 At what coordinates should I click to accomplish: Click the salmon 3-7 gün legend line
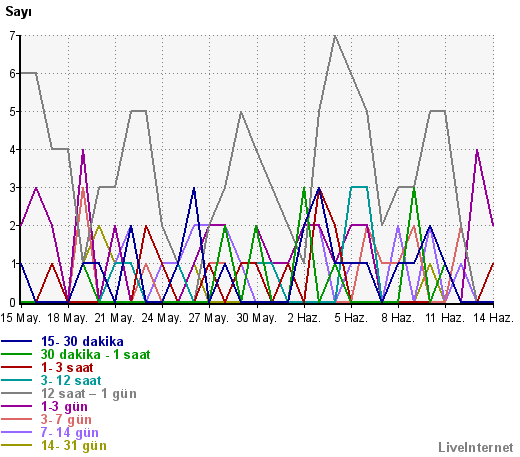[16, 419]
